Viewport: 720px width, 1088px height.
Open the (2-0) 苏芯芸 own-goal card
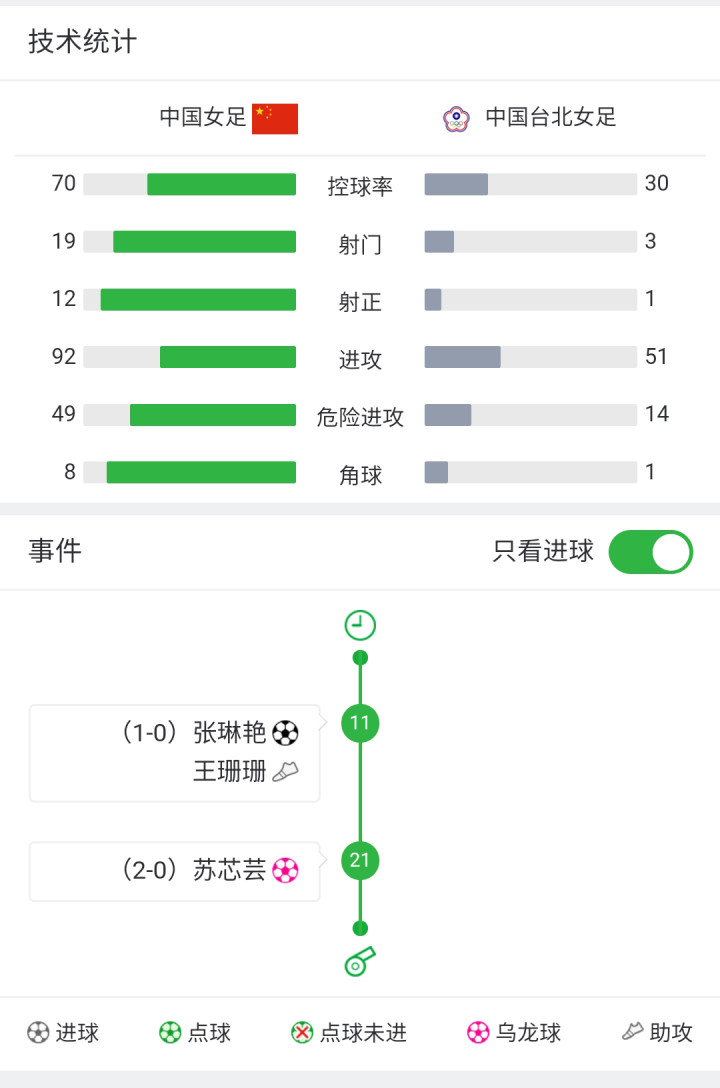coord(175,871)
